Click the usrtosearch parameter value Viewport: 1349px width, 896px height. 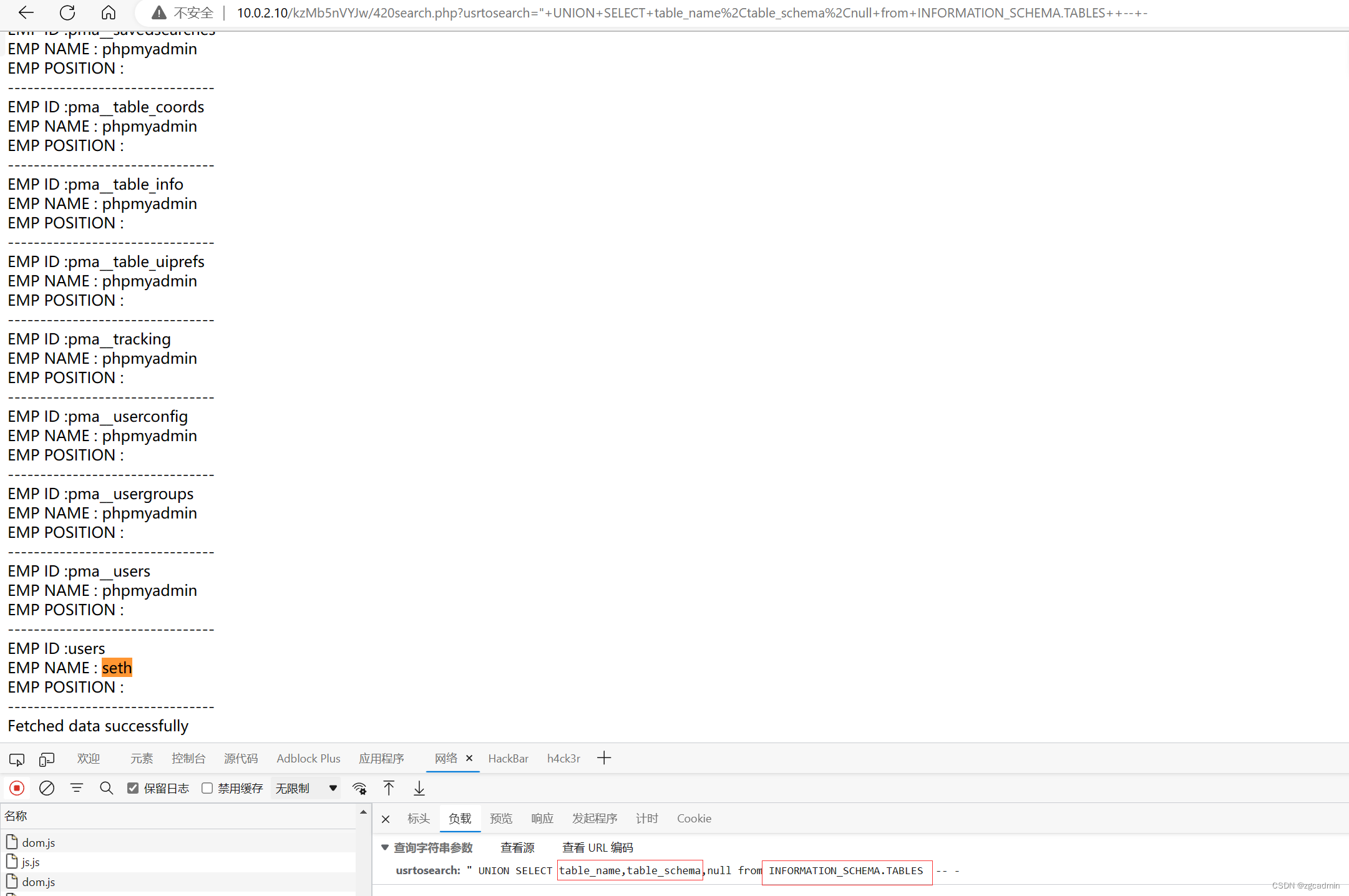(713, 870)
